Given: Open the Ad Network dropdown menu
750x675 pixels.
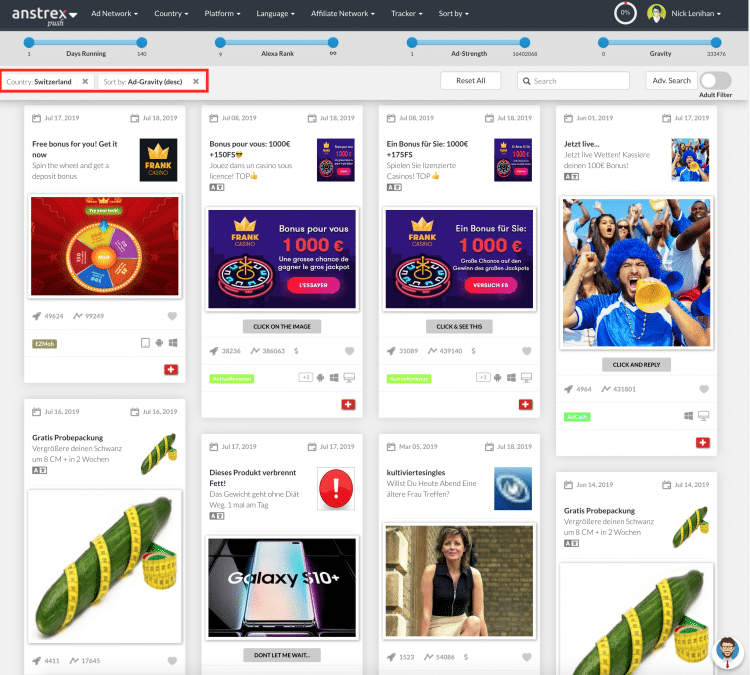Looking at the screenshot, I should 114,13.
